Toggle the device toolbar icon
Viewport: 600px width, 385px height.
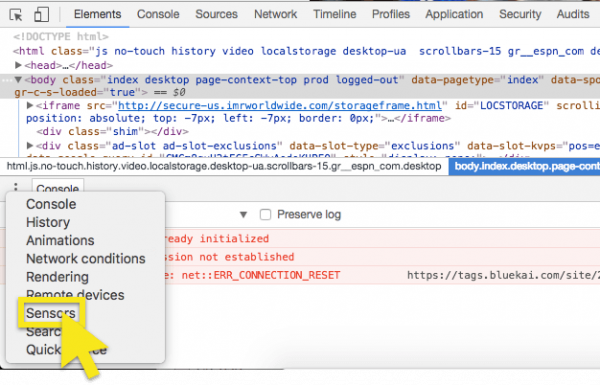41,15
